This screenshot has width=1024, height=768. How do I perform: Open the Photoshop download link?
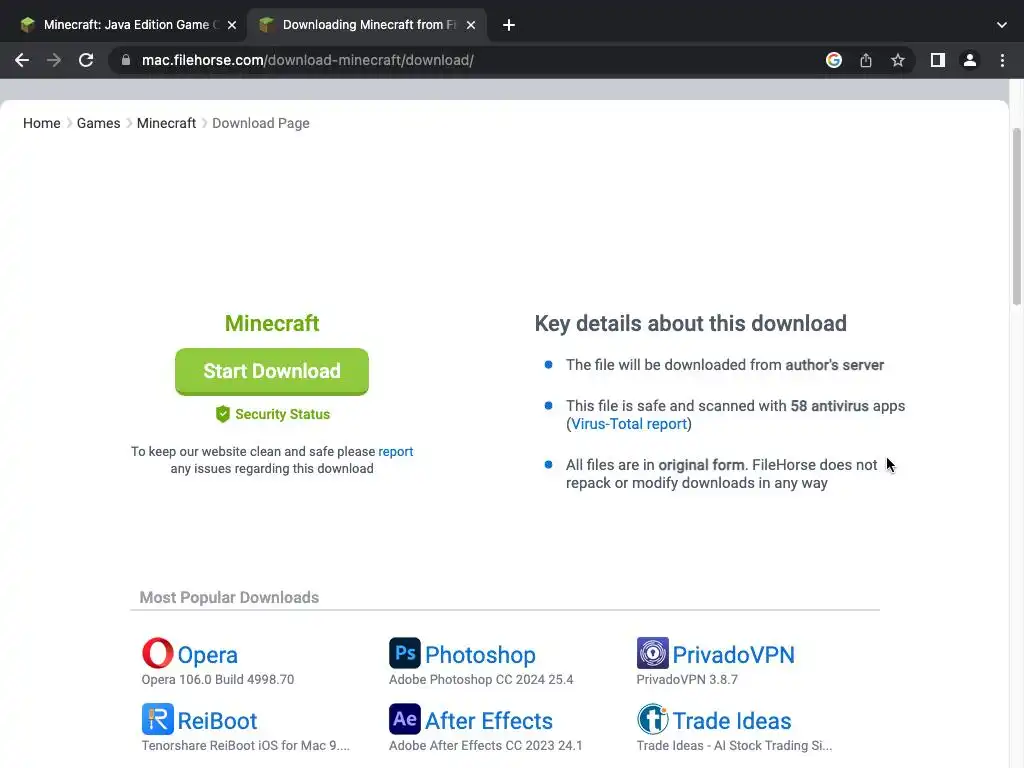point(480,655)
